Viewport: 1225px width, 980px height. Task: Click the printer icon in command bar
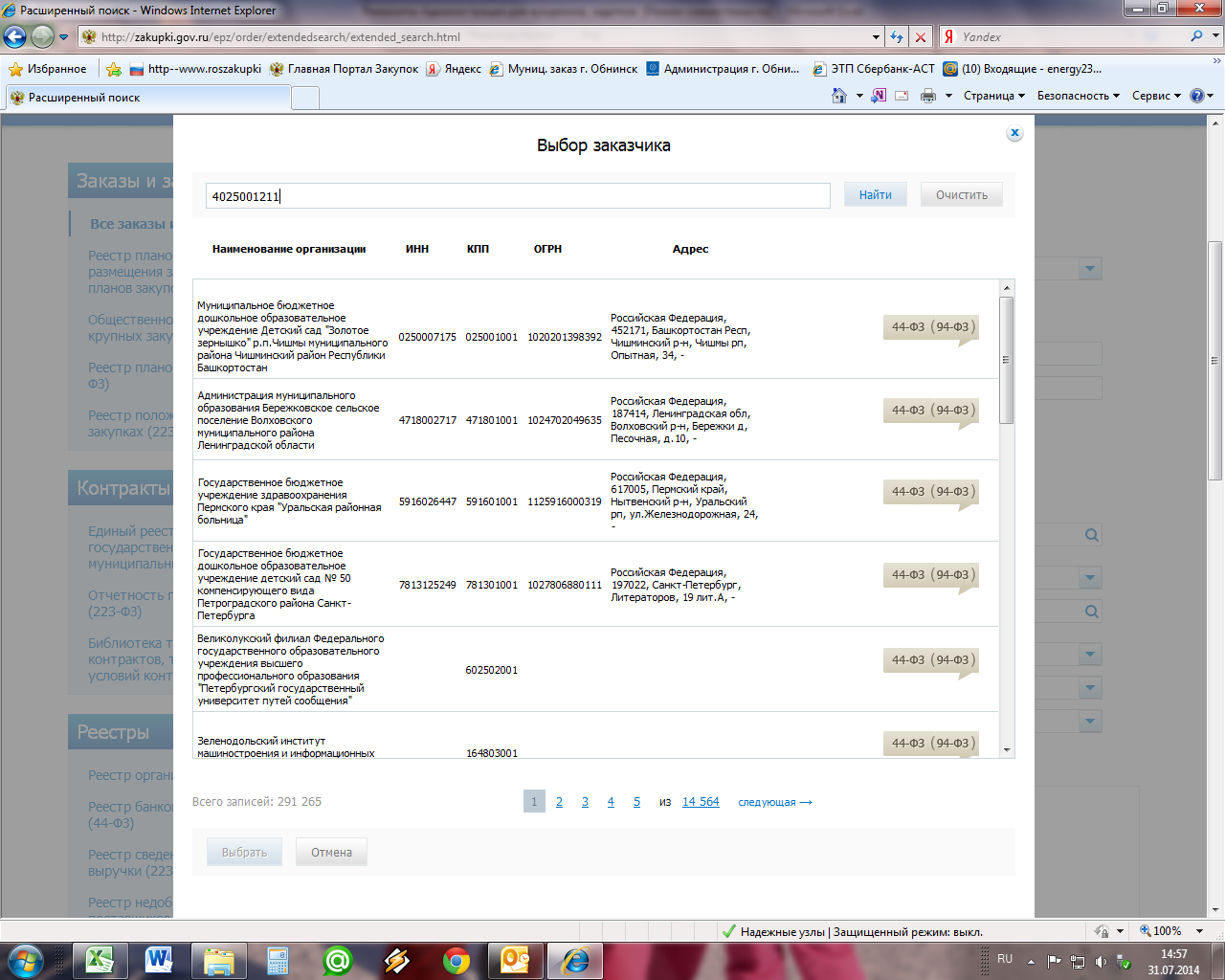tap(927, 96)
